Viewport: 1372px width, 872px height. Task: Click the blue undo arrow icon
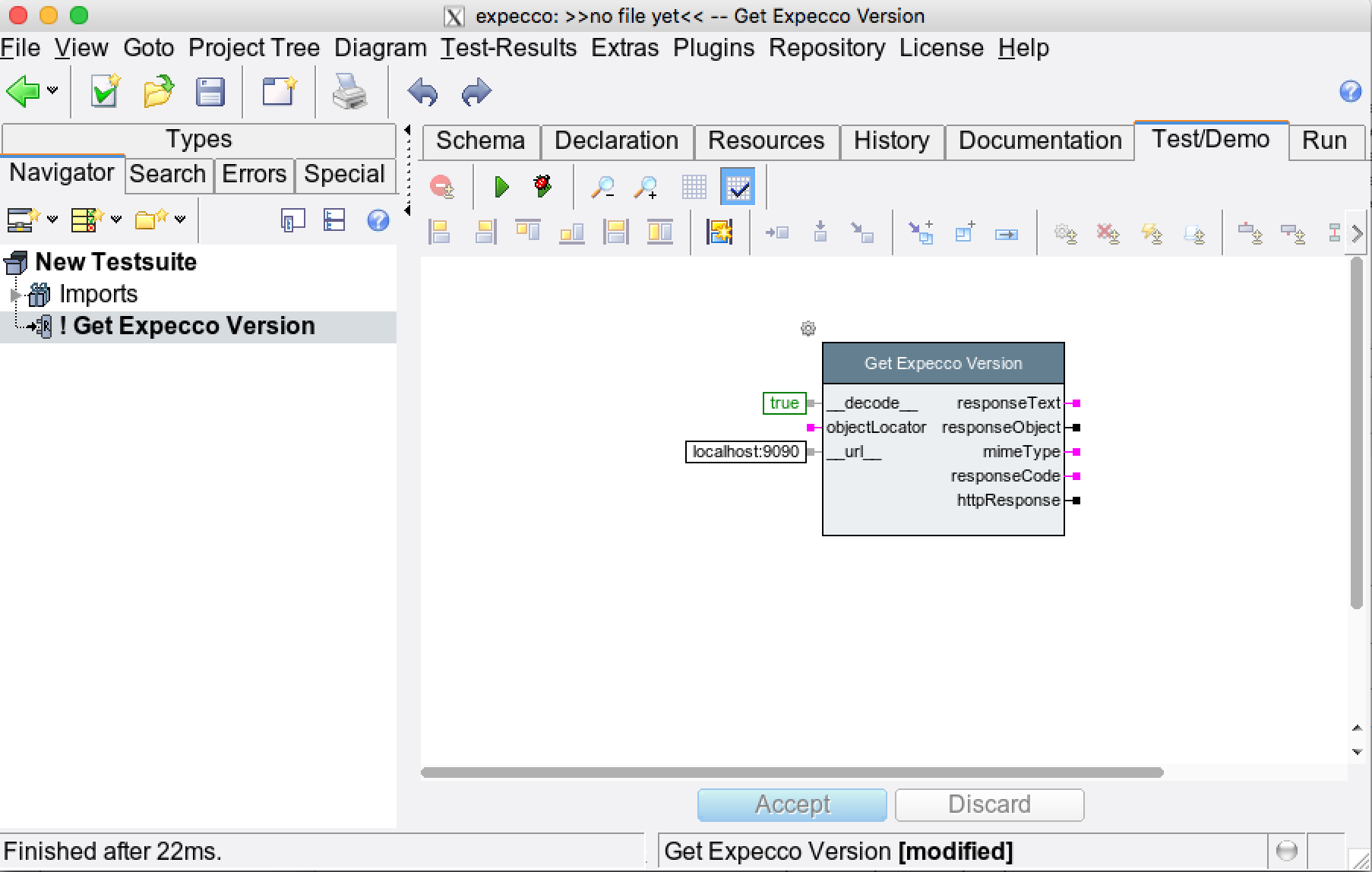pos(423,93)
